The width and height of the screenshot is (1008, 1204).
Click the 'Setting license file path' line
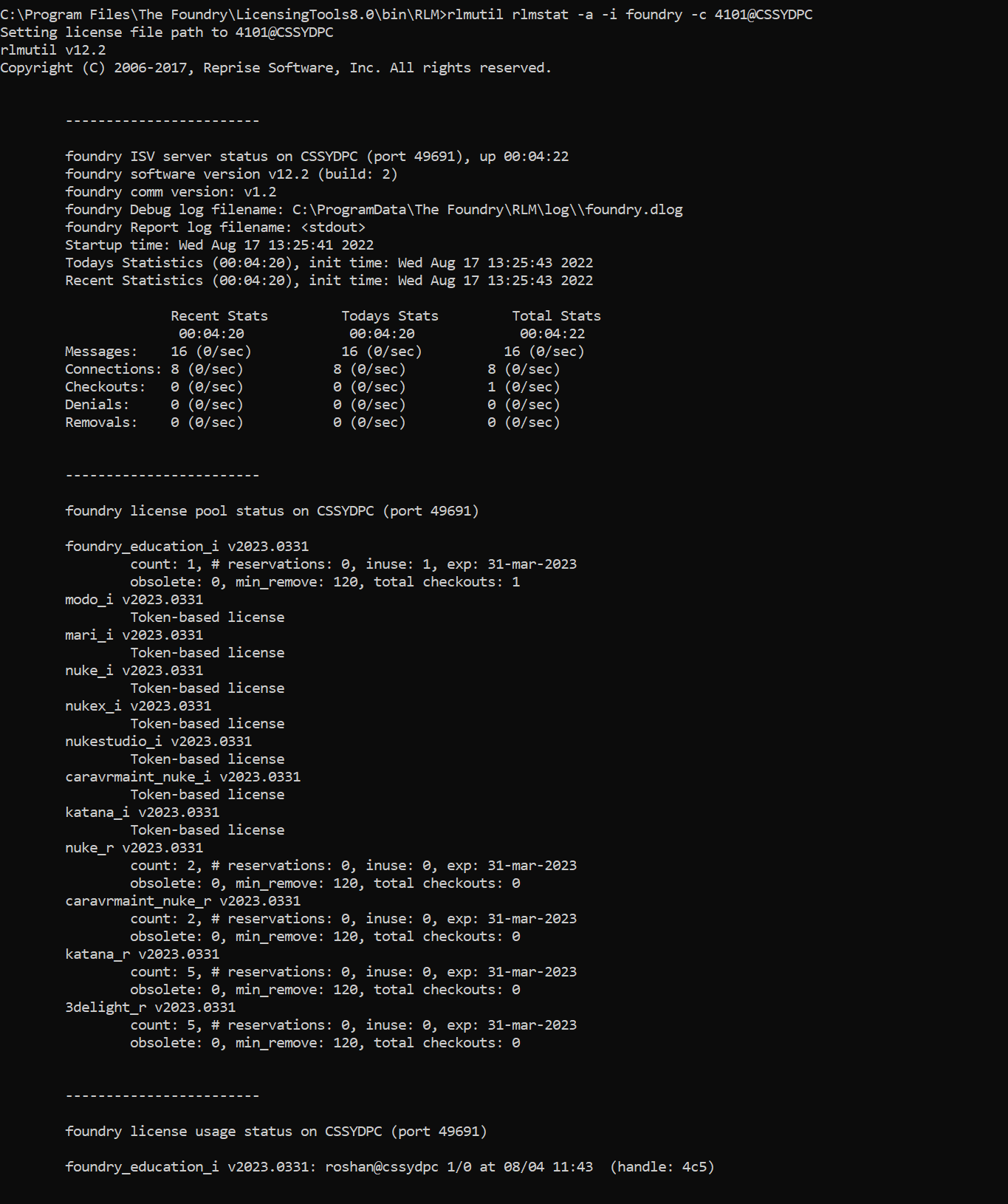166,33
